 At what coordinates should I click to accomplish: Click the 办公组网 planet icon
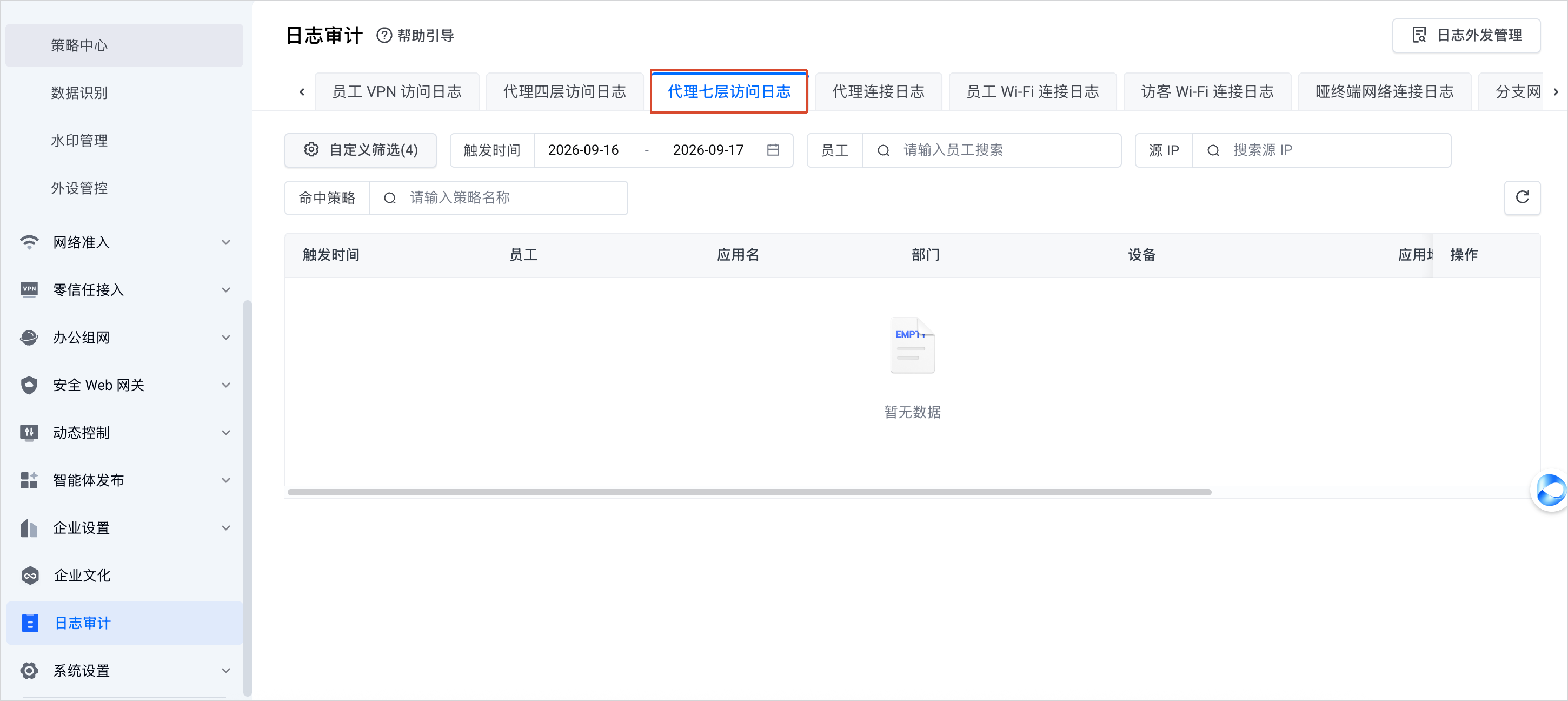tap(29, 337)
